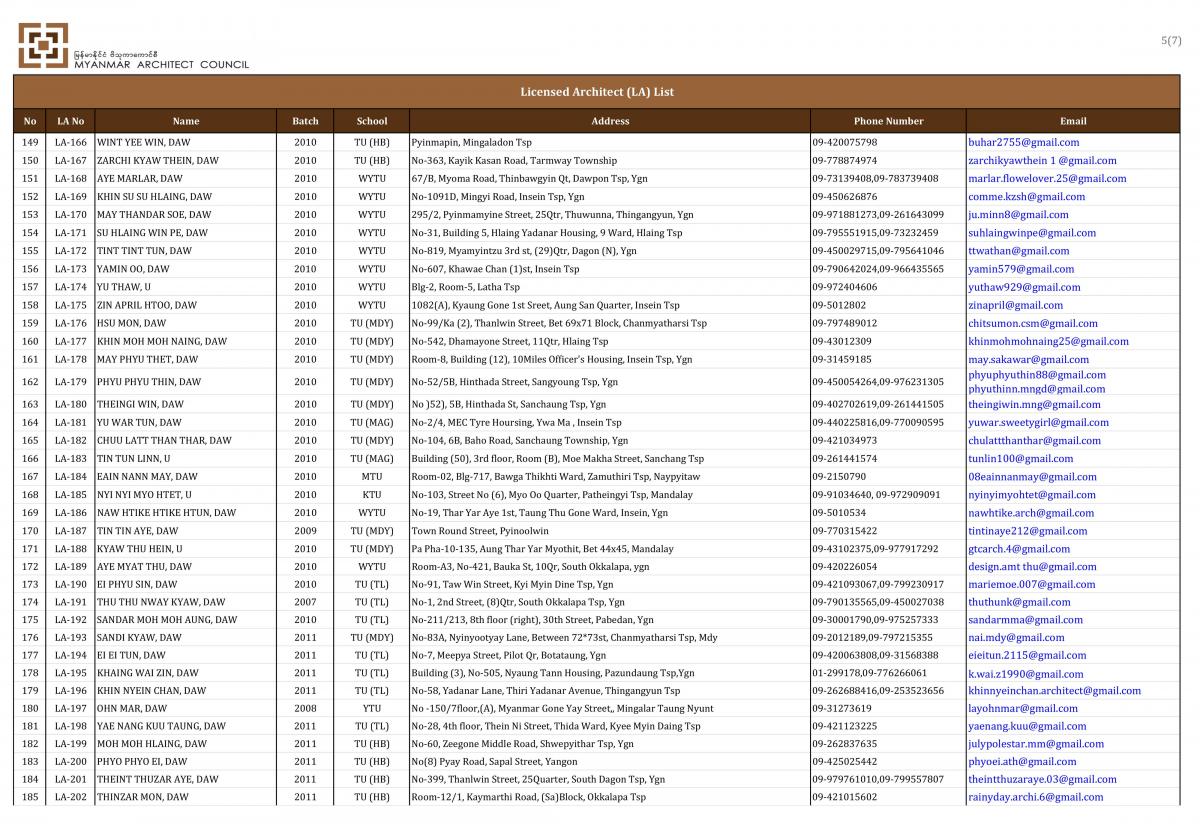Select the name "THINZAR MON, DAW"

pyautogui.click(x=142, y=797)
